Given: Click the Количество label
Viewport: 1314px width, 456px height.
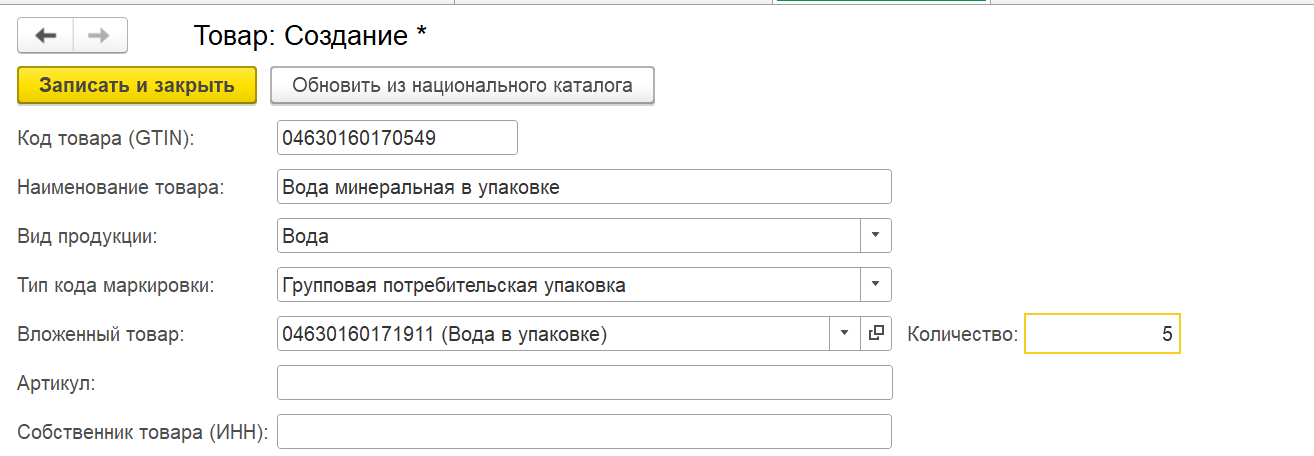Looking at the screenshot, I should [x=962, y=334].
